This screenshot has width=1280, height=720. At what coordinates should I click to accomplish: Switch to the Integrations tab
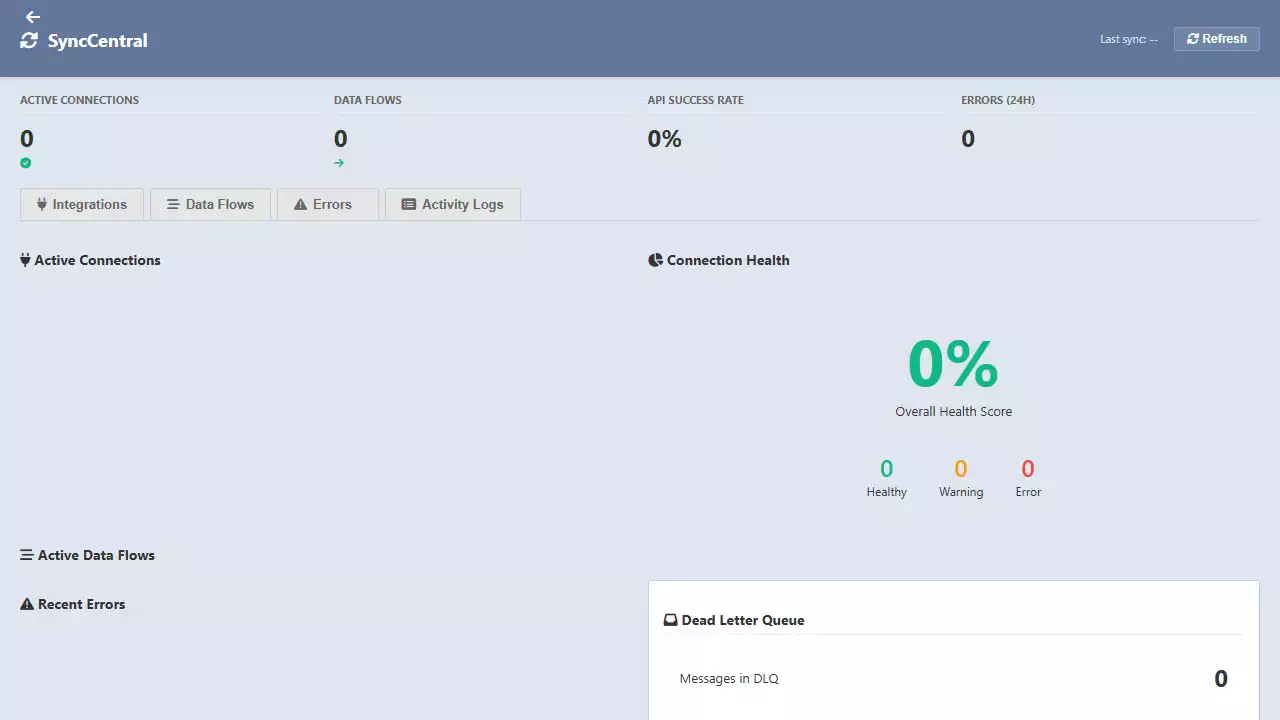81,204
